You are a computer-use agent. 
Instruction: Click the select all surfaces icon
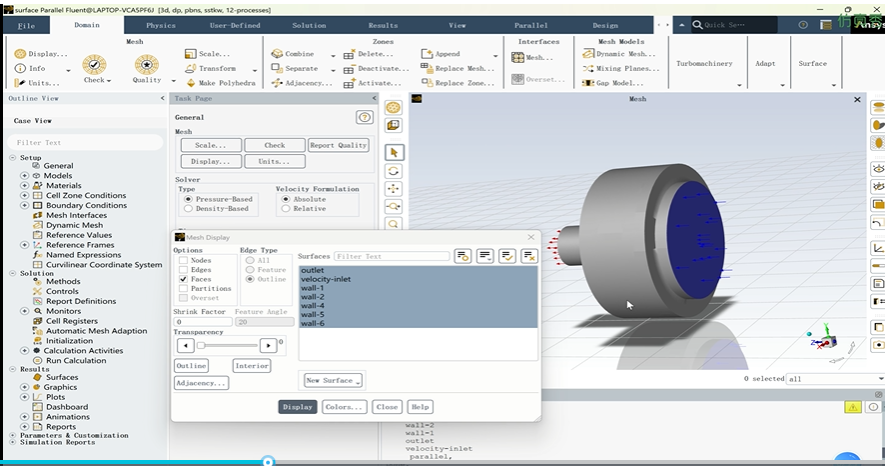507,256
